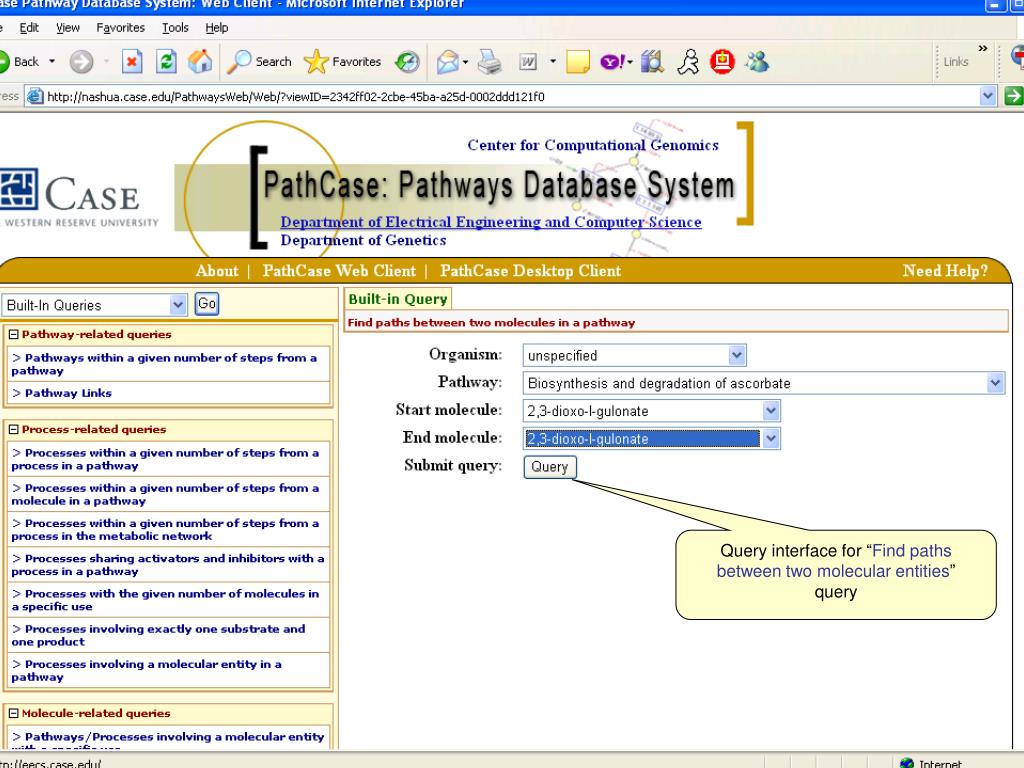Open the About link
This screenshot has width=1024, height=768.
coord(217,270)
